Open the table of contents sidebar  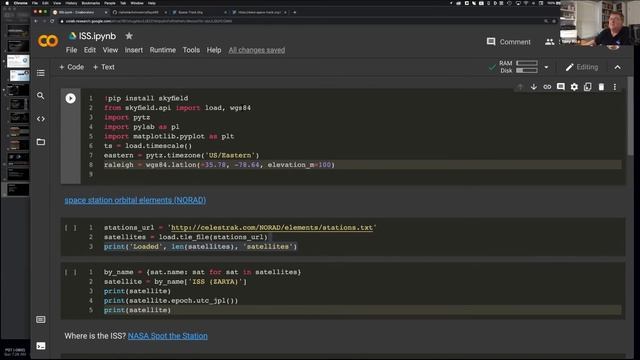point(40,73)
